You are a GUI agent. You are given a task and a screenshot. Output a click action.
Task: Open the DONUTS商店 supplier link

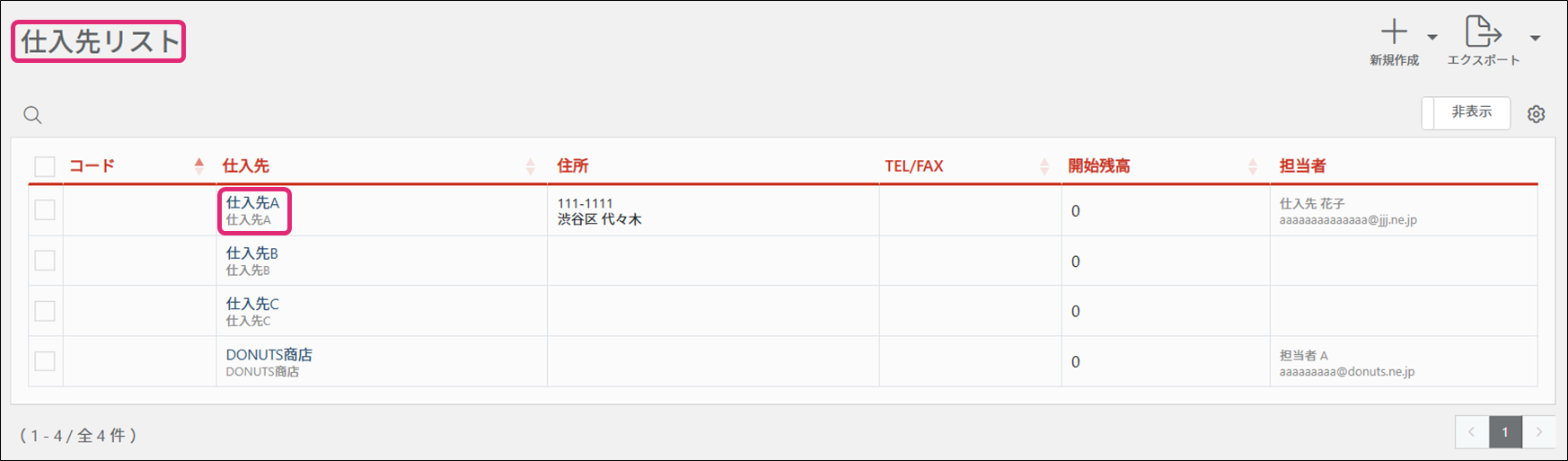(269, 355)
